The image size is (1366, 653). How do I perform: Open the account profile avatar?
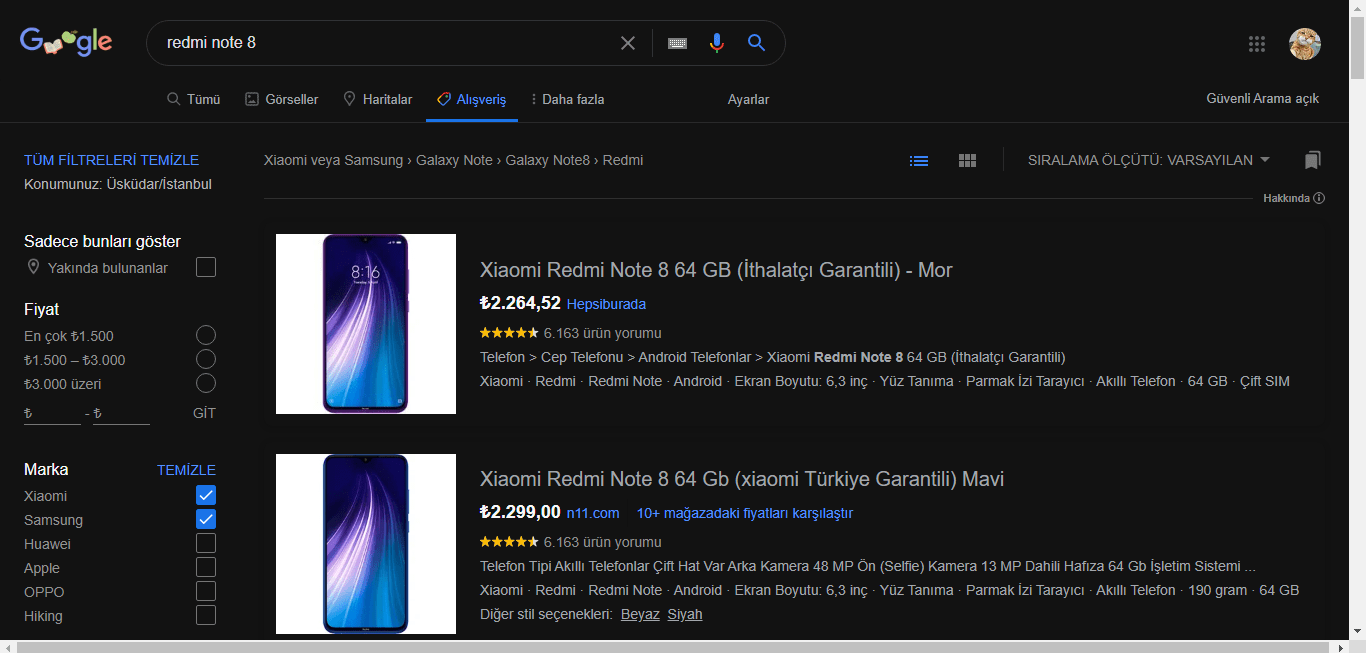point(1305,43)
